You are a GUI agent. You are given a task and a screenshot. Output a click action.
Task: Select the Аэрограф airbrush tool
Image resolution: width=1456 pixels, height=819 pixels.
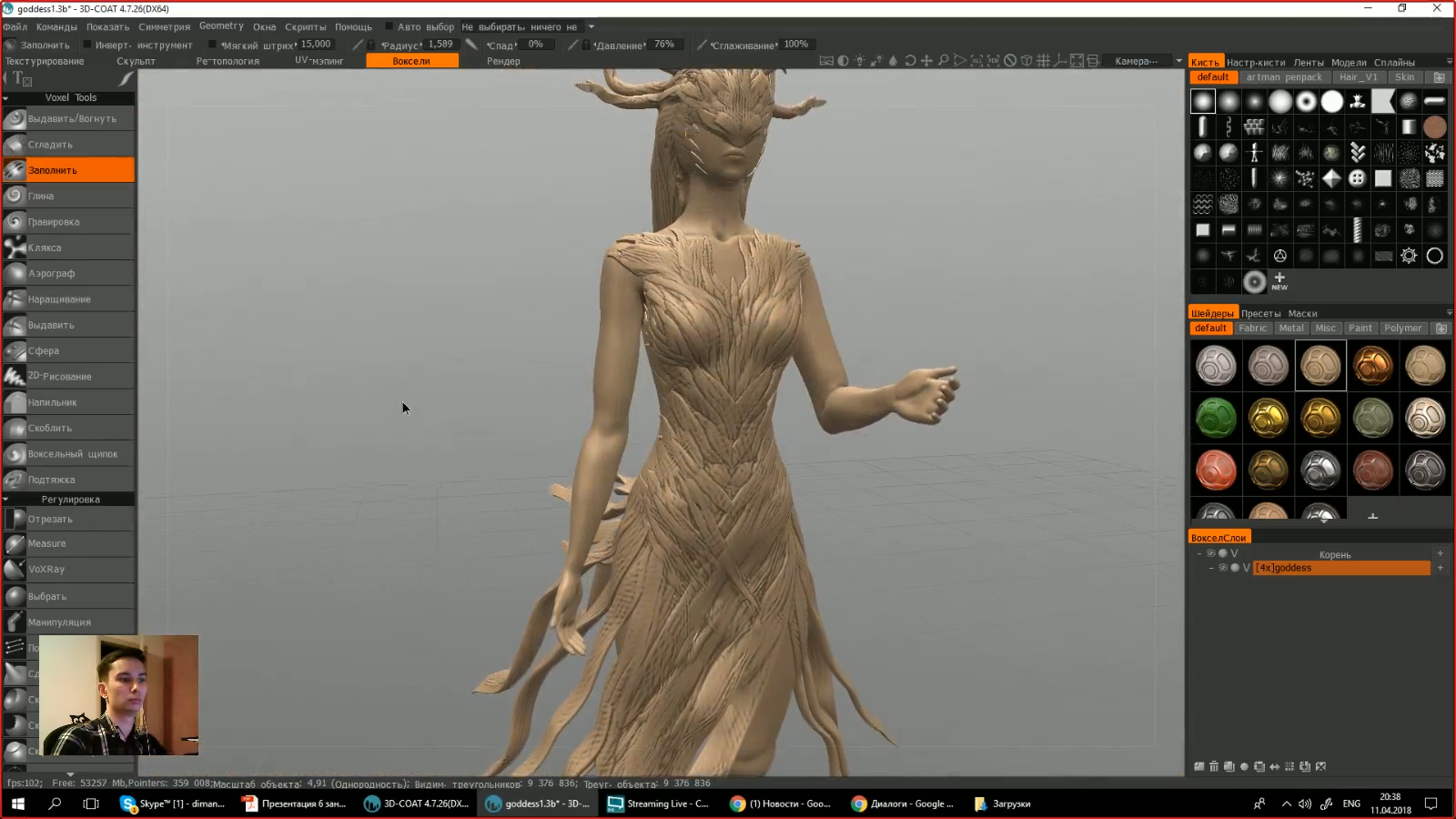pos(68,273)
